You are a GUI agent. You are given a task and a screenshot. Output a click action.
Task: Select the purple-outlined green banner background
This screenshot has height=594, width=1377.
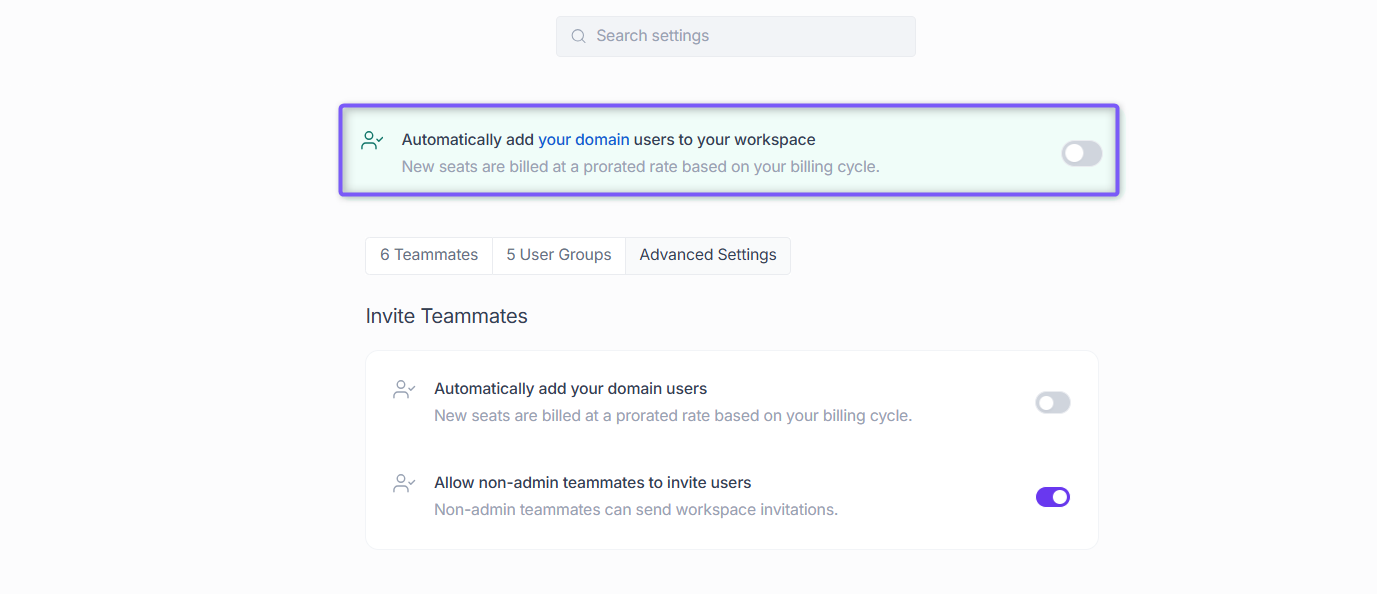[x=729, y=150]
